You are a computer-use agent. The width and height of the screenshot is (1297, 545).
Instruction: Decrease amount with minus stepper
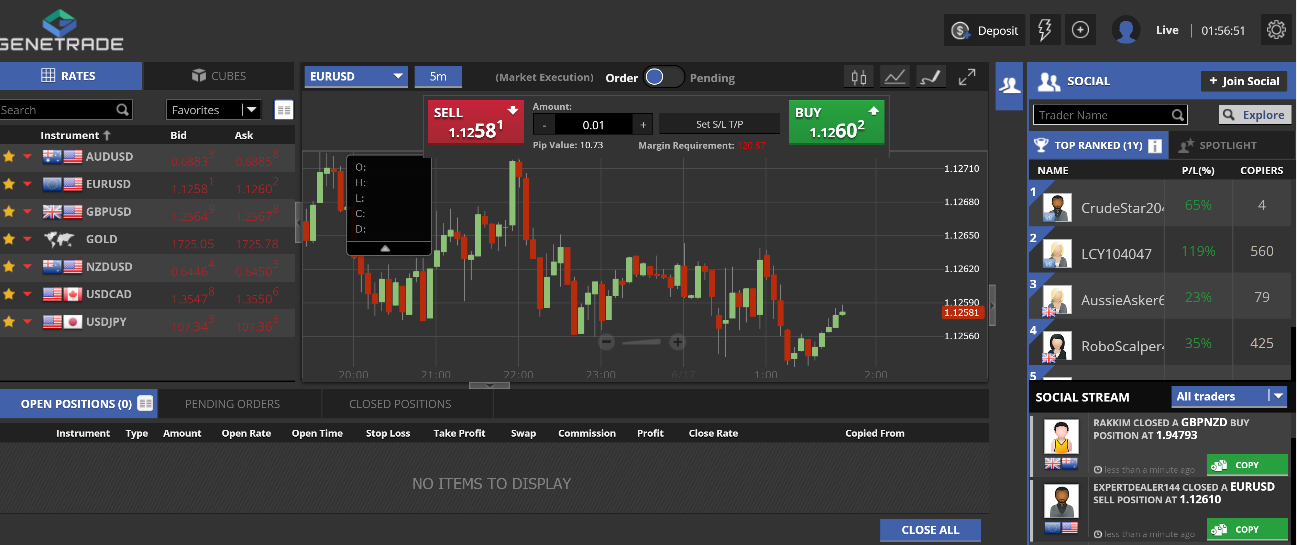click(x=544, y=124)
